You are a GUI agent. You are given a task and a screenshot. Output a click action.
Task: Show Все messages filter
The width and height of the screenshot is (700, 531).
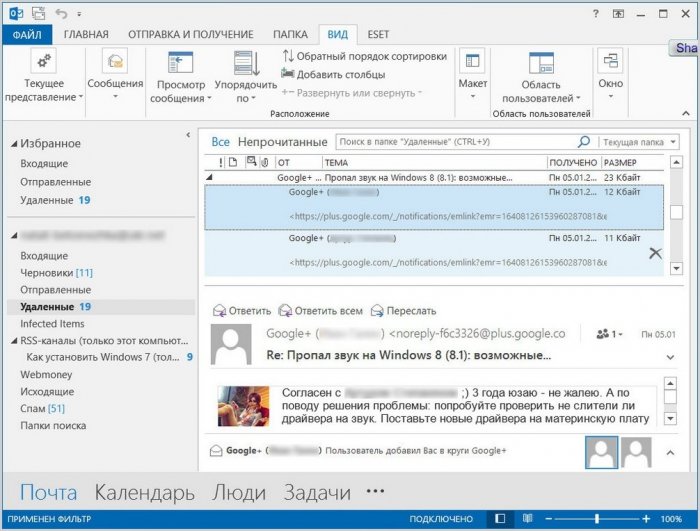pyautogui.click(x=220, y=142)
